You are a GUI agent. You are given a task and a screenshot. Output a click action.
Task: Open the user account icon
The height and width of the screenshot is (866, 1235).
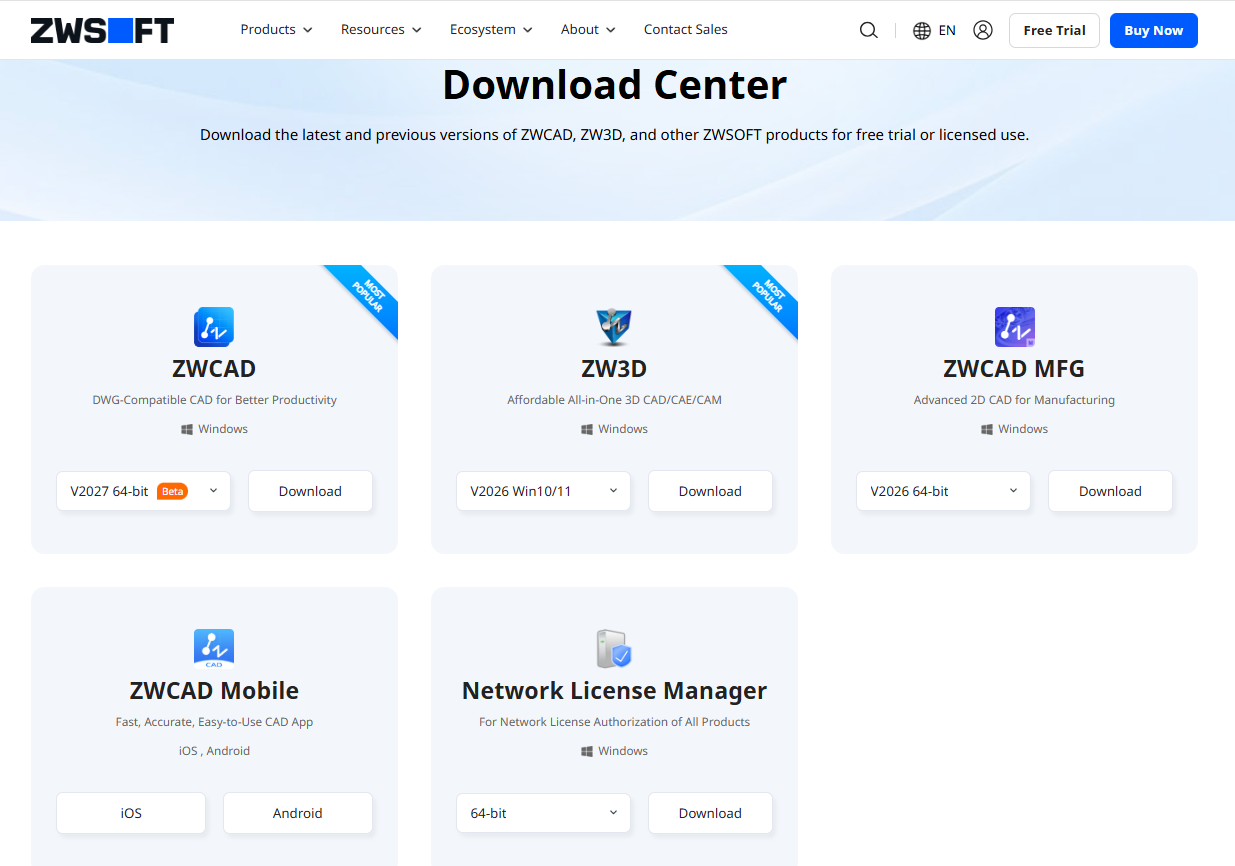coord(983,30)
